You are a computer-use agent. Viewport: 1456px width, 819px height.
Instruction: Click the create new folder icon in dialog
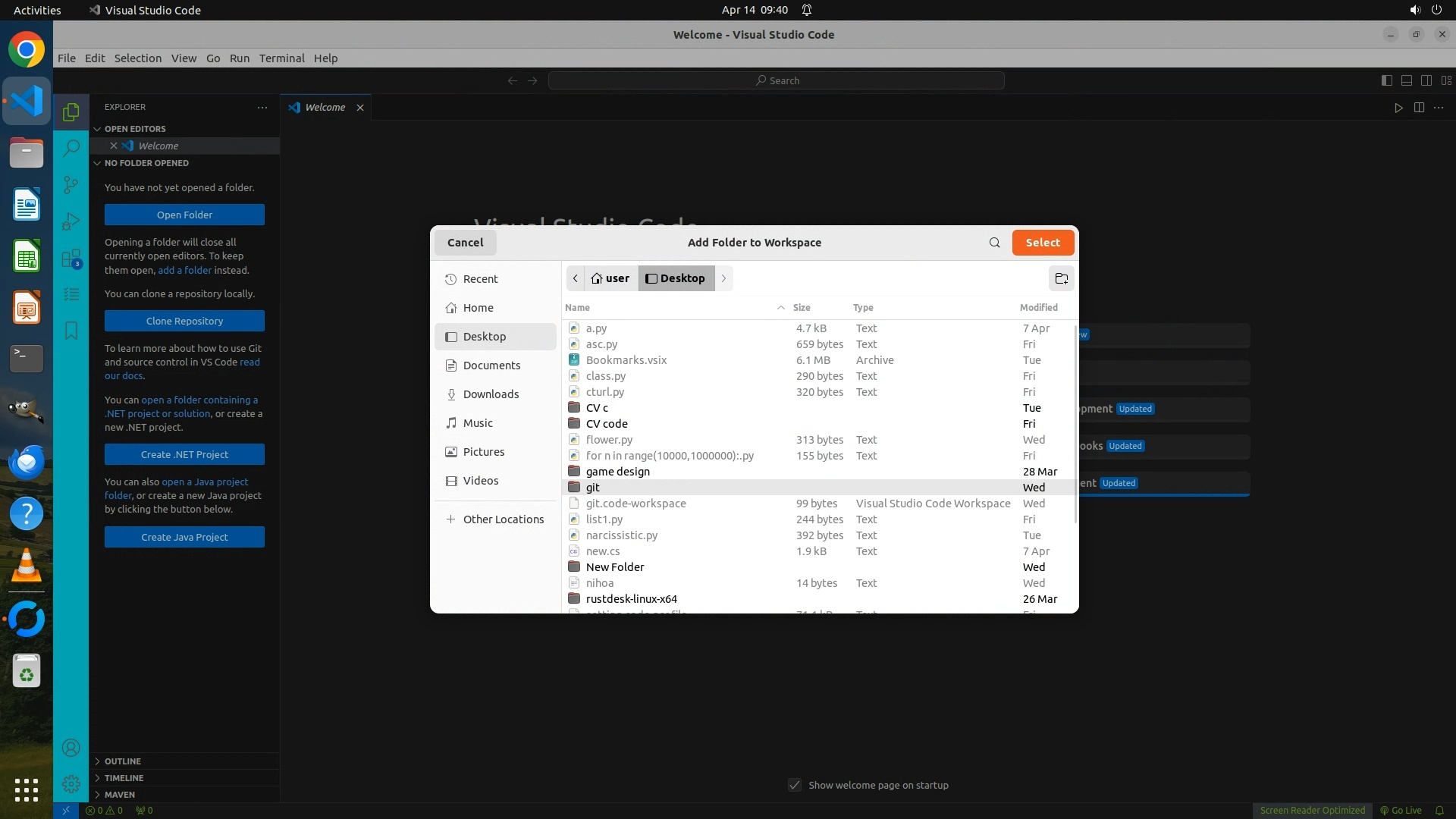pos(1061,278)
